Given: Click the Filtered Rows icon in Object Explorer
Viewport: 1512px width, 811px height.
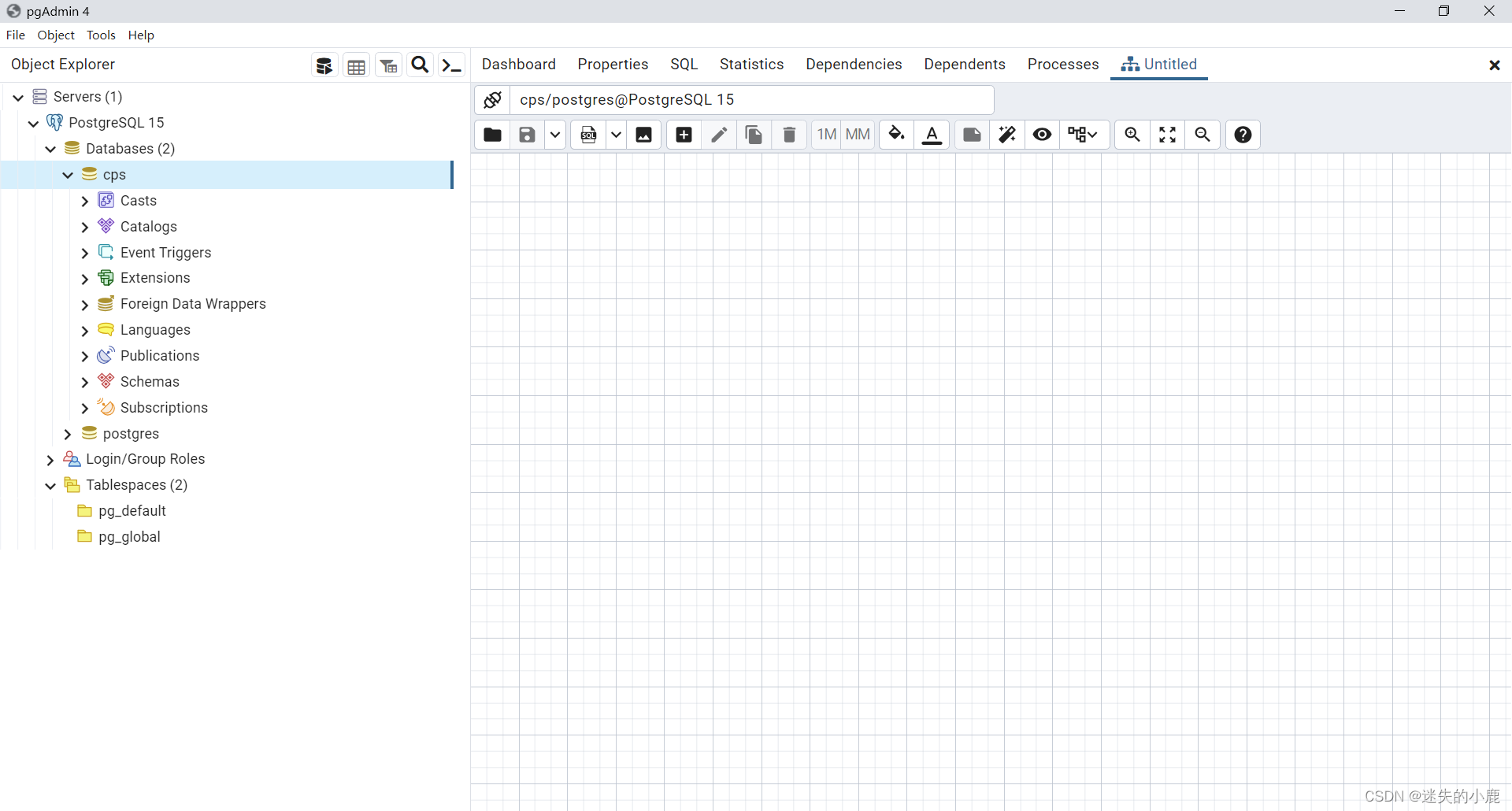Looking at the screenshot, I should pos(388,65).
